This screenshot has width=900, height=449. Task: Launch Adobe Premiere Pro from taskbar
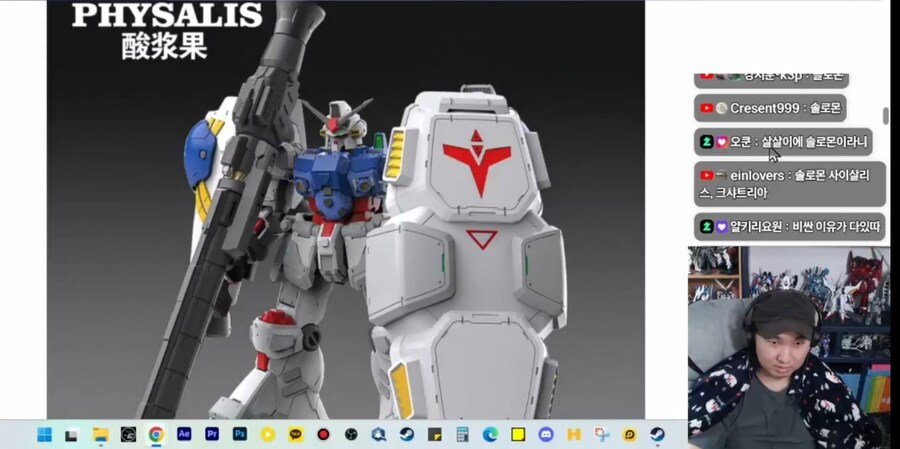[212, 435]
